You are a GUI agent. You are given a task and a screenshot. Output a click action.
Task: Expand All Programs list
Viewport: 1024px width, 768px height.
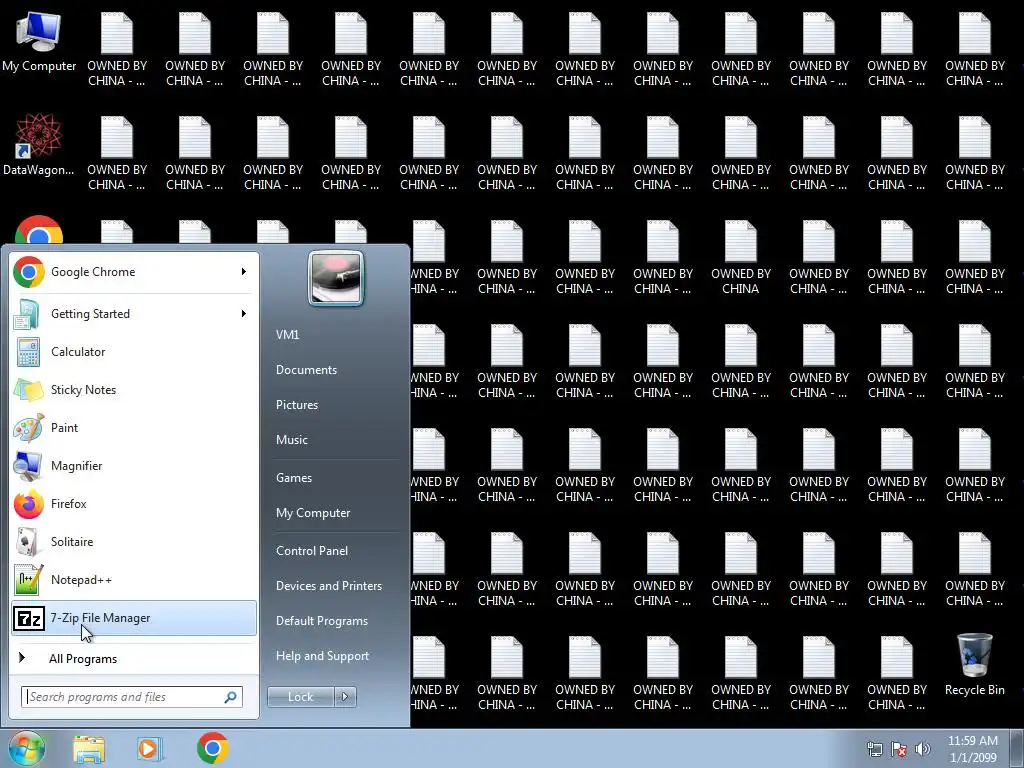point(134,658)
